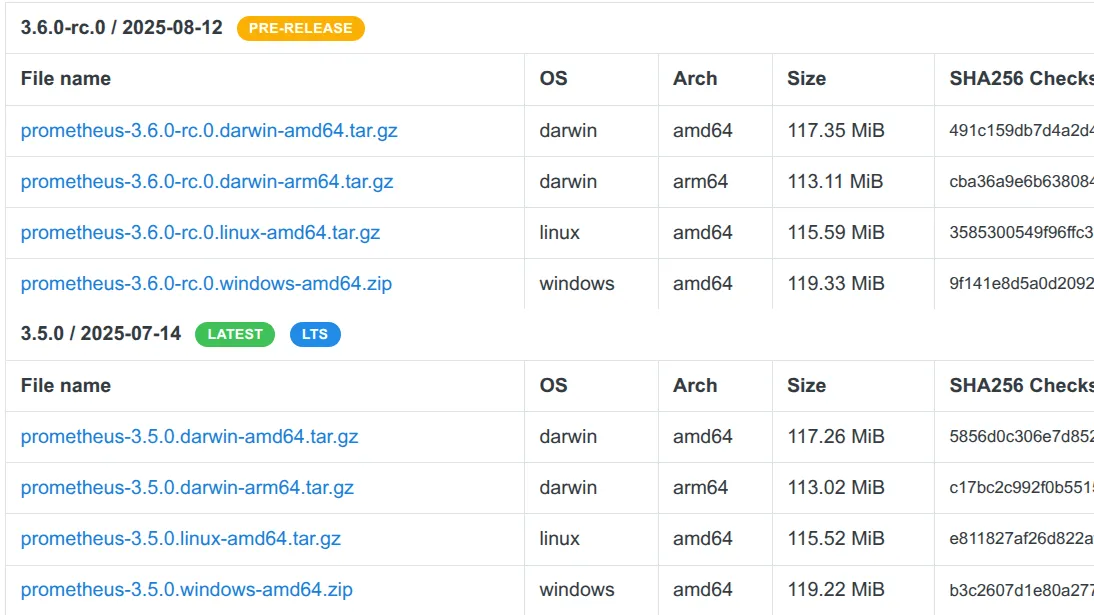Click the prometheus-3.5.0.linux-amd64.tar.gz link

pos(181,538)
